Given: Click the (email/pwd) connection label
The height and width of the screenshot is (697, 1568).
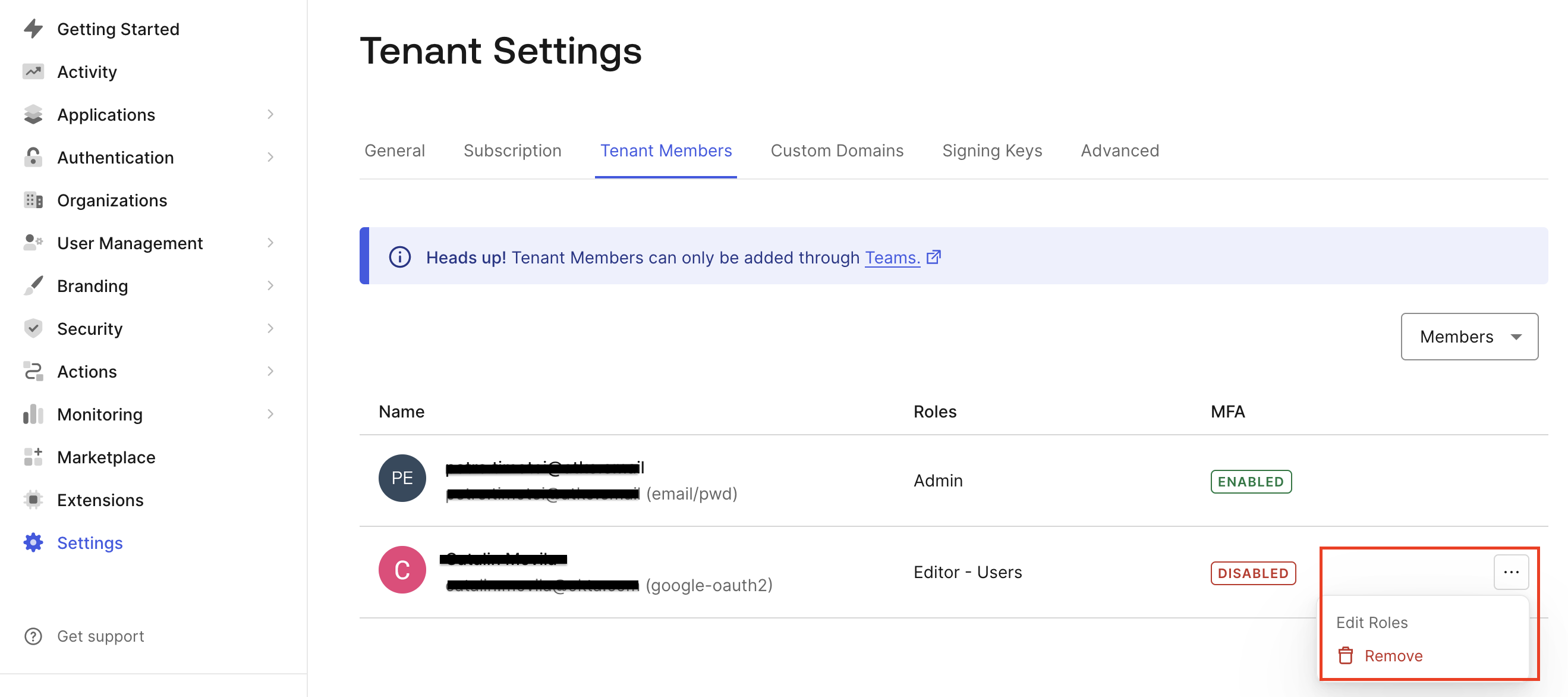Looking at the screenshot, I should click(691, 493).
